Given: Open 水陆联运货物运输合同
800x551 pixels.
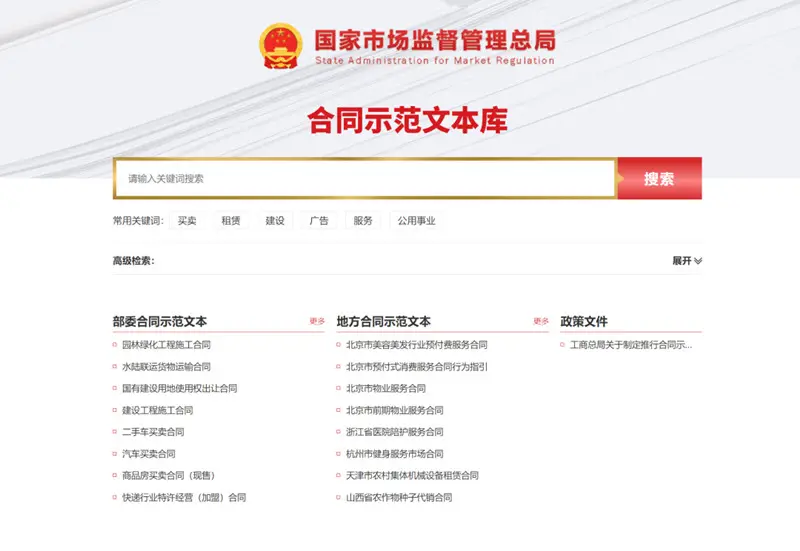Looking at the screenshot, I should point(166,367).
